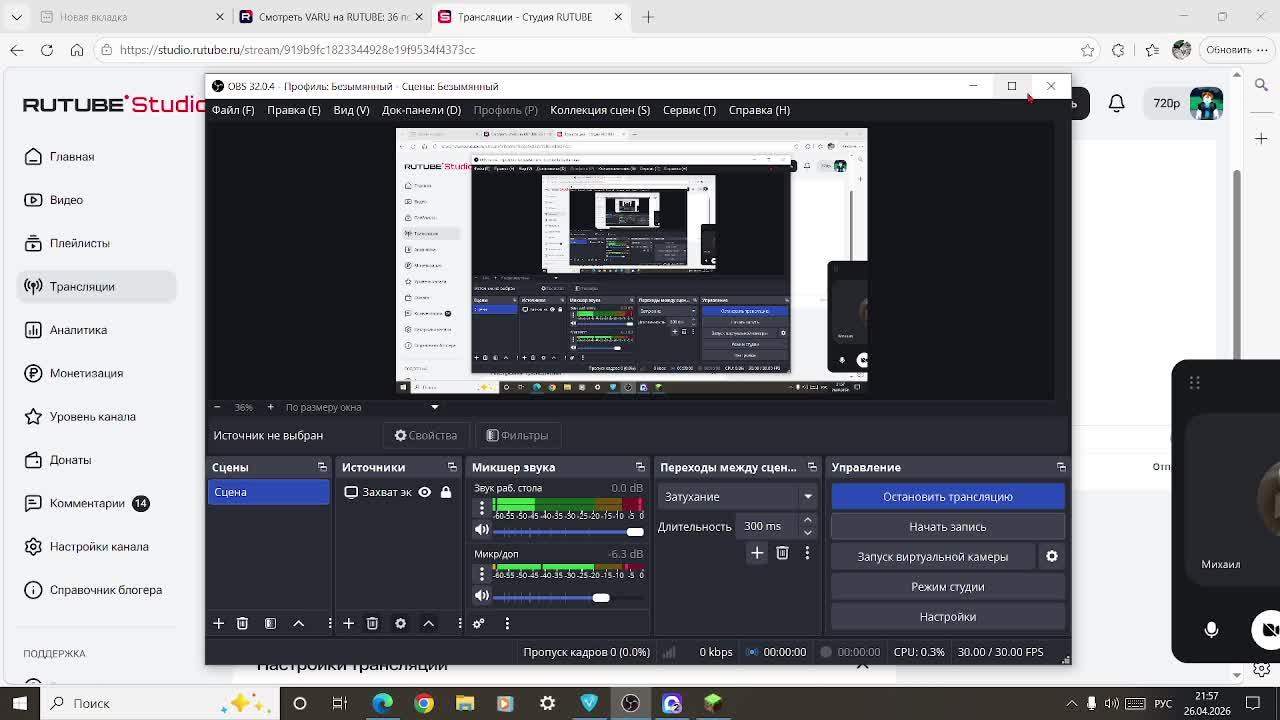Open source properties gear in Sources panel
The width and height of the screenshot is (1280, 720).
pos(400,623)
